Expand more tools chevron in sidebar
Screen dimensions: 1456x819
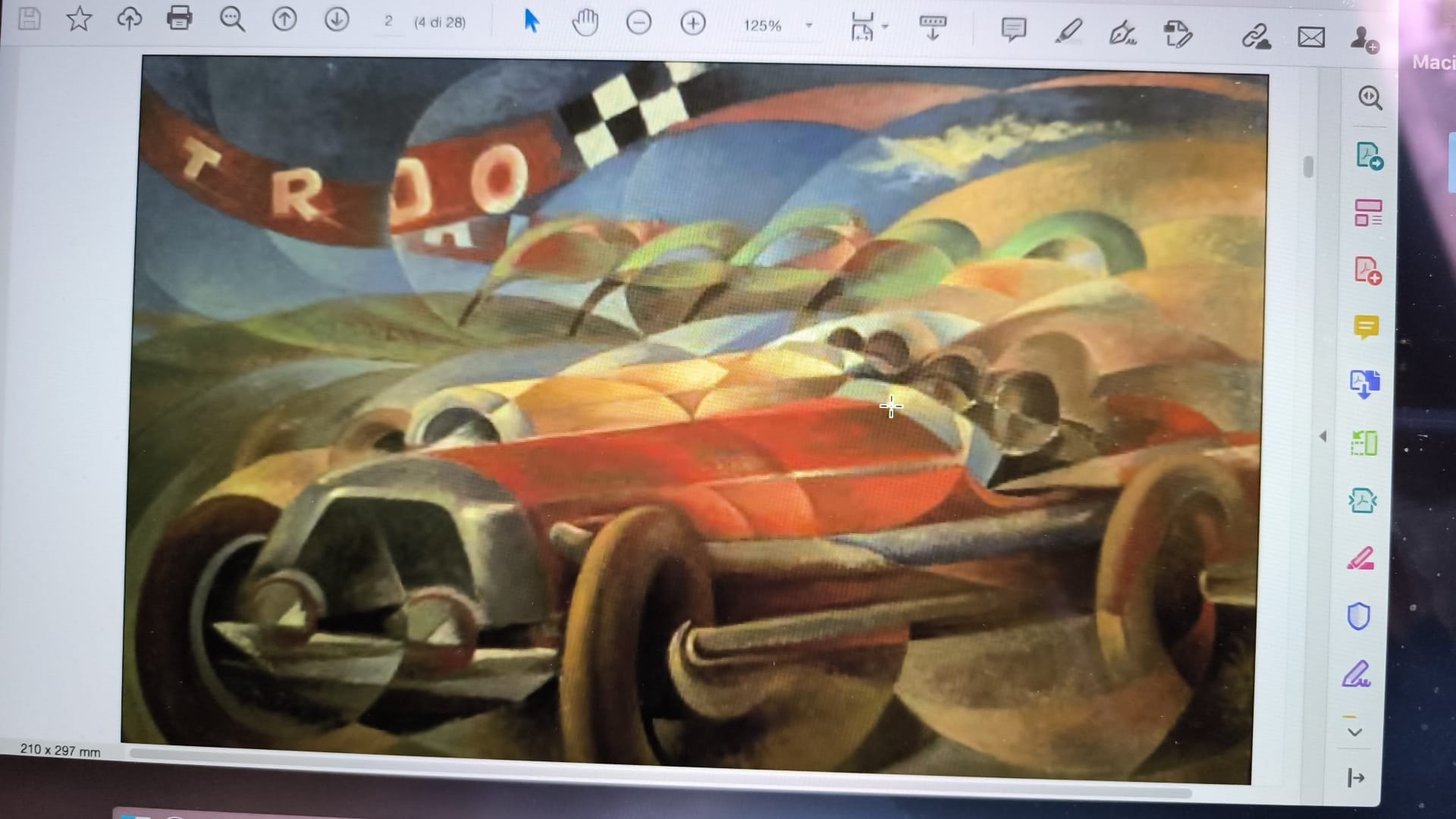[1354, 732]
